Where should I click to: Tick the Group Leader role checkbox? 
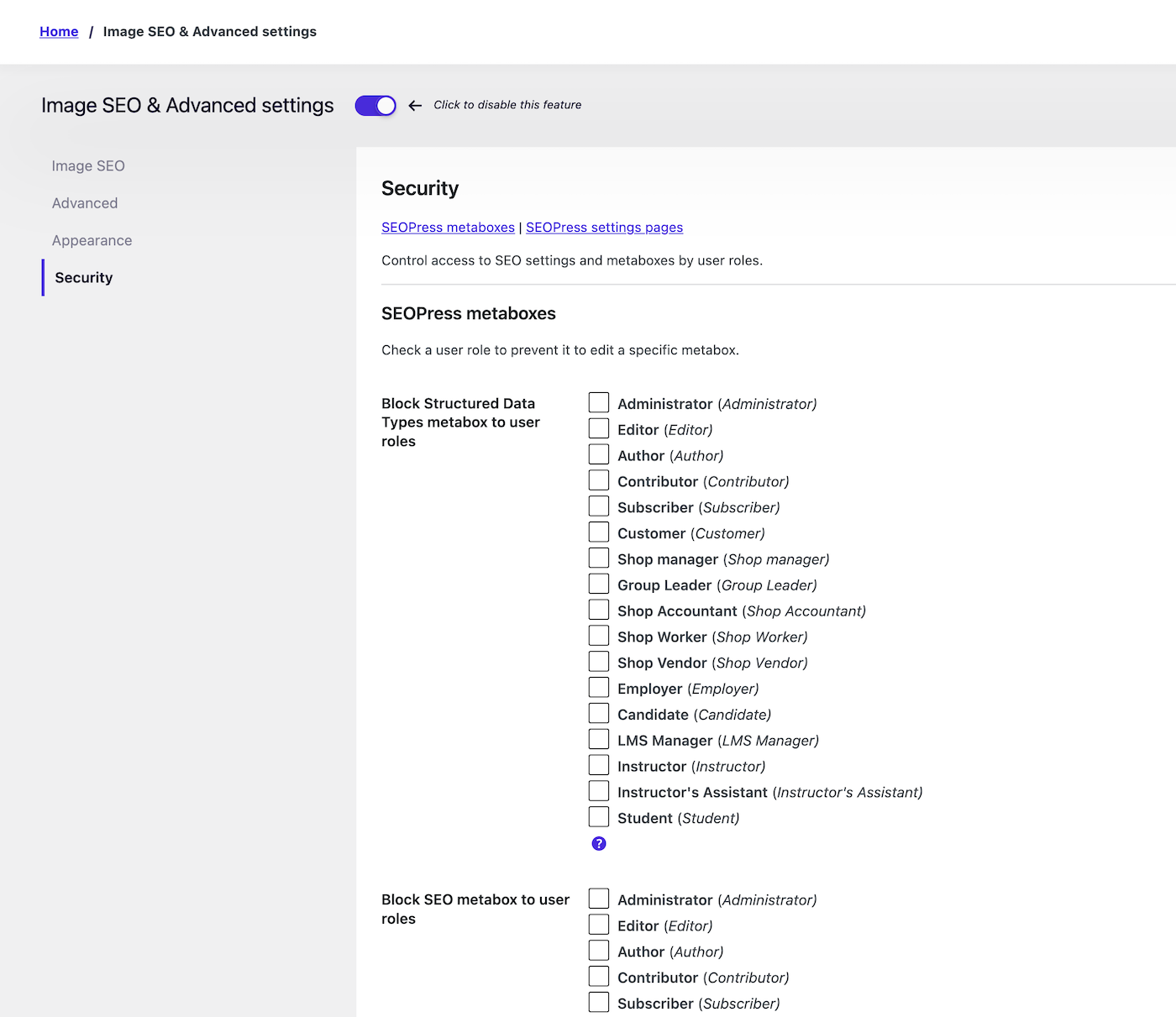[x=599, y=585]
